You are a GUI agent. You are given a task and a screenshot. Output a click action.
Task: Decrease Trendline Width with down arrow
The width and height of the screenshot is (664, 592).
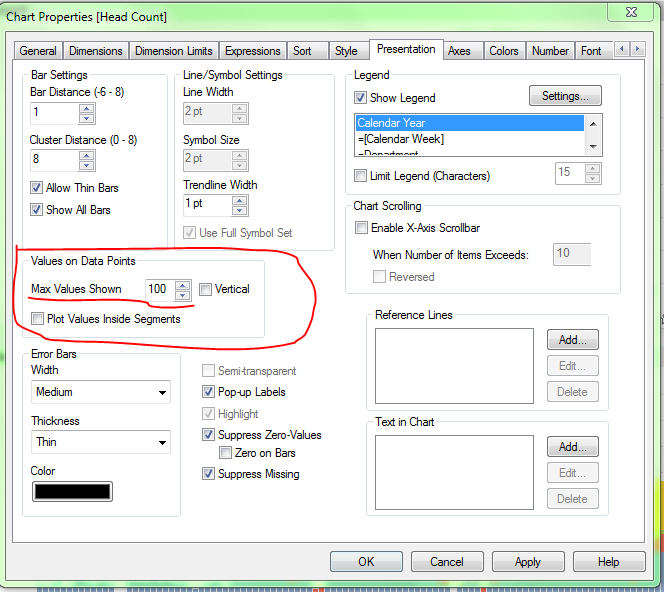pyautogui.click(x=240, y=210)
